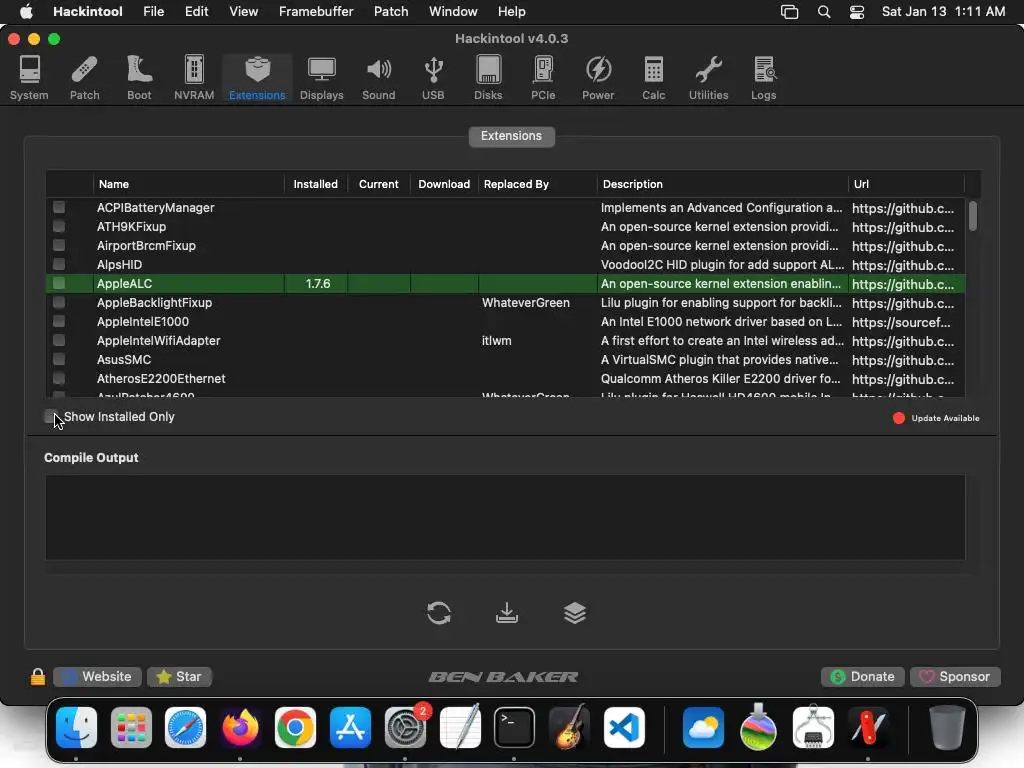This screenshot has width=1024, height=768.
Task: Open the Patch menu in menu bar
Action: [391, 12]
